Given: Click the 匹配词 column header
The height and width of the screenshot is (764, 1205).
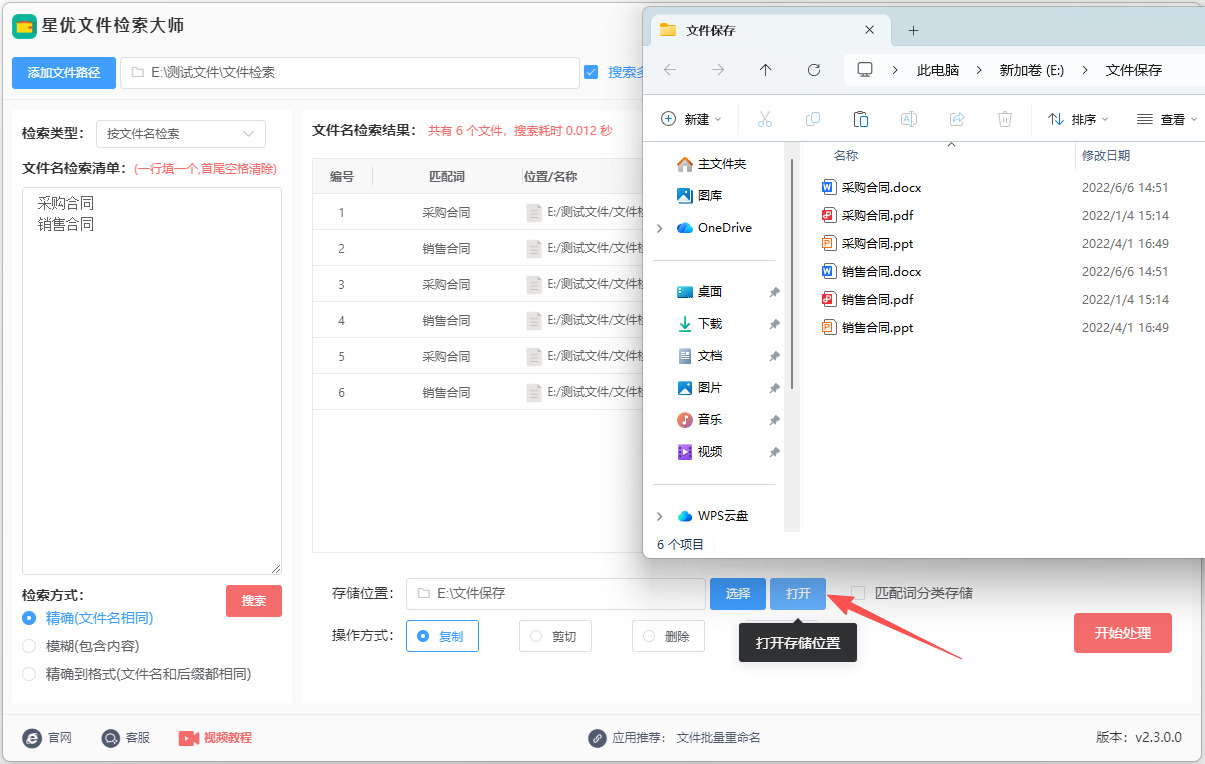Looking at the screenshot, I should click(x=446, y=176).
